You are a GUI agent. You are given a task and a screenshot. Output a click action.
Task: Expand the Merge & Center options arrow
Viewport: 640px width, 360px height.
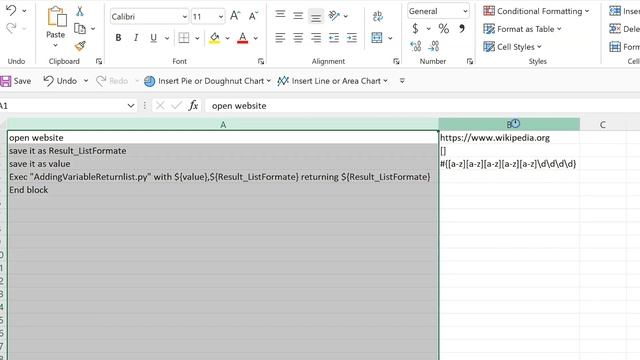[390, 38]
